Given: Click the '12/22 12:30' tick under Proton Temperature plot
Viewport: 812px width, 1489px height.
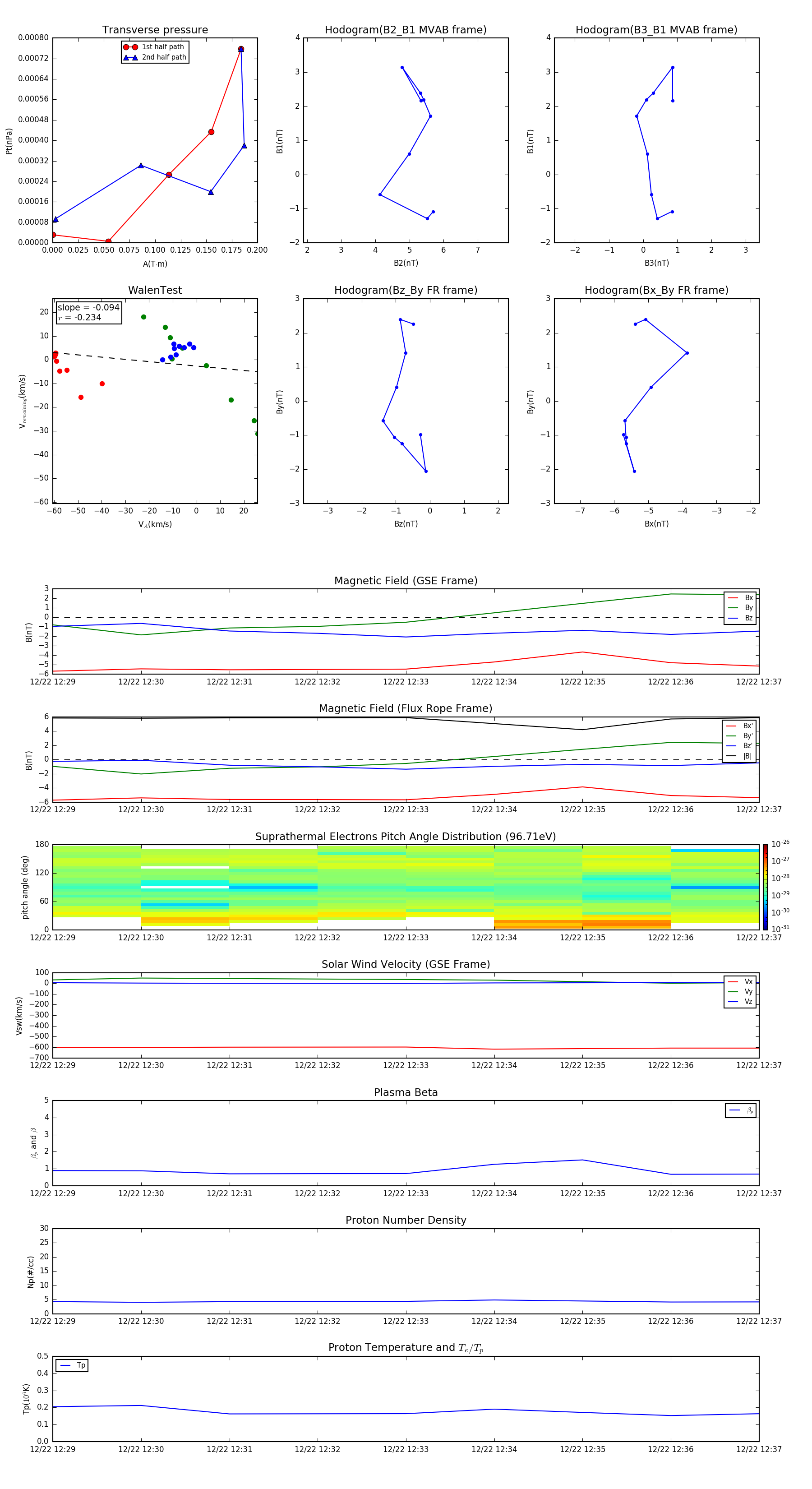Looking at the screenshot, I should (141, 1450).
